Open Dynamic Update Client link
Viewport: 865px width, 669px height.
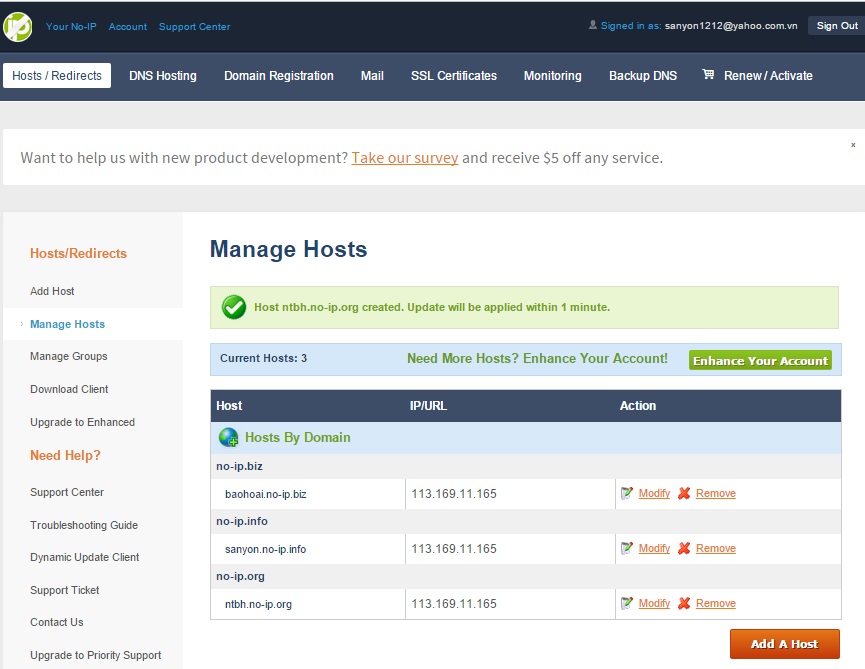click(84, 557)
